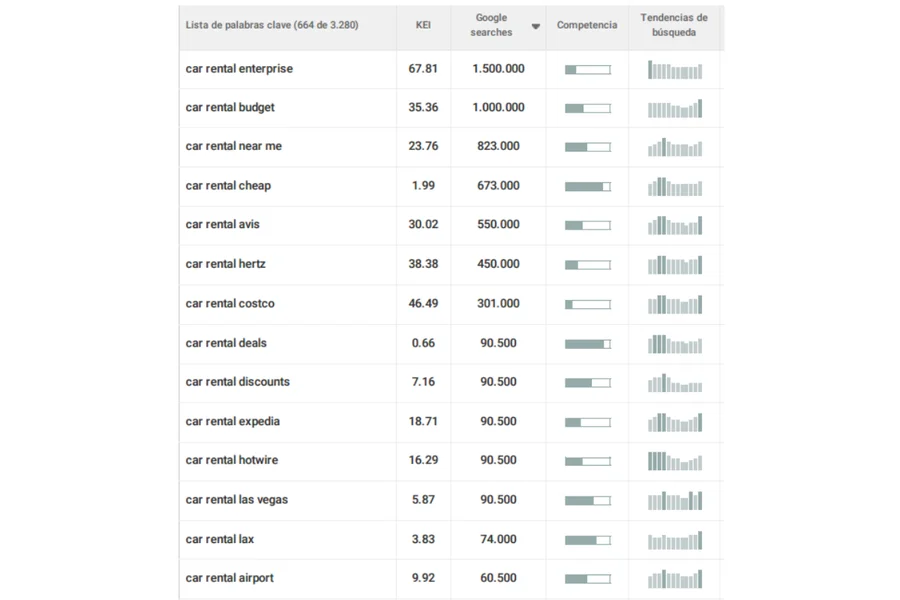Click the Google searches sort arrow
900x600 pixels.
tap(536, 26)
